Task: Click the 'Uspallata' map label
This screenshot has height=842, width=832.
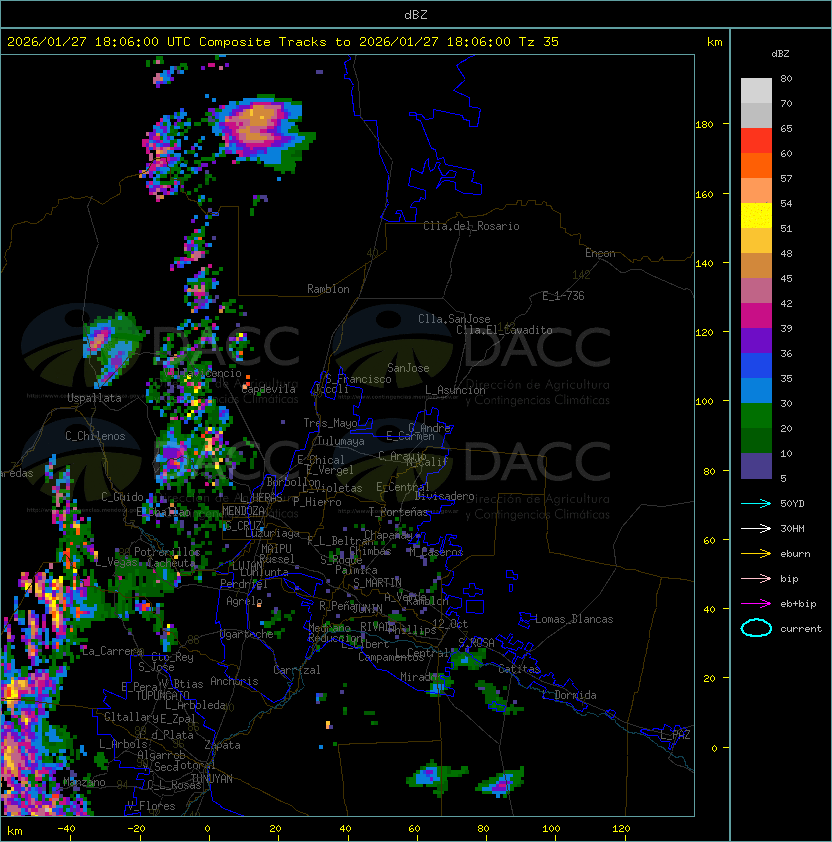Action: [x=94, y=398]
